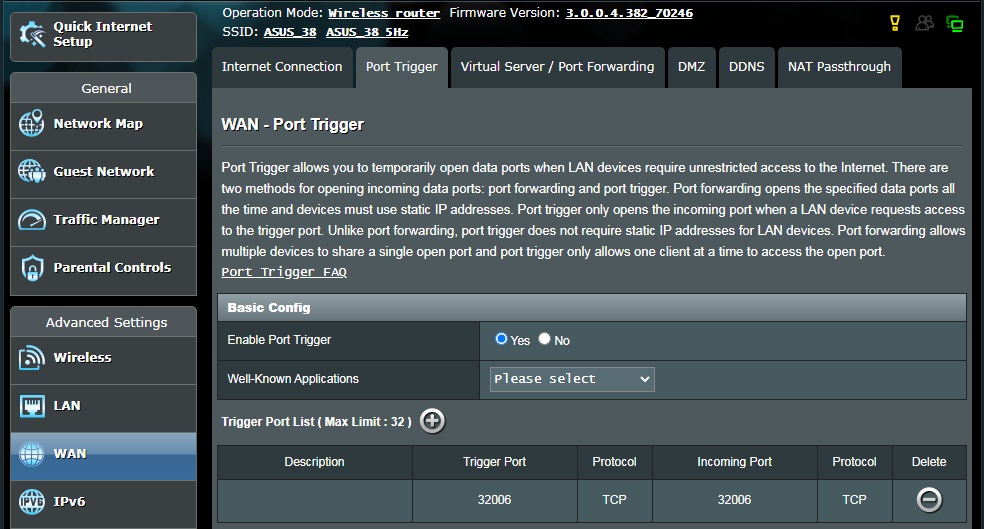The width and height of the screenshot is (984, 529).
Task: Open the DDNS tab
Action: pos(746,67)
